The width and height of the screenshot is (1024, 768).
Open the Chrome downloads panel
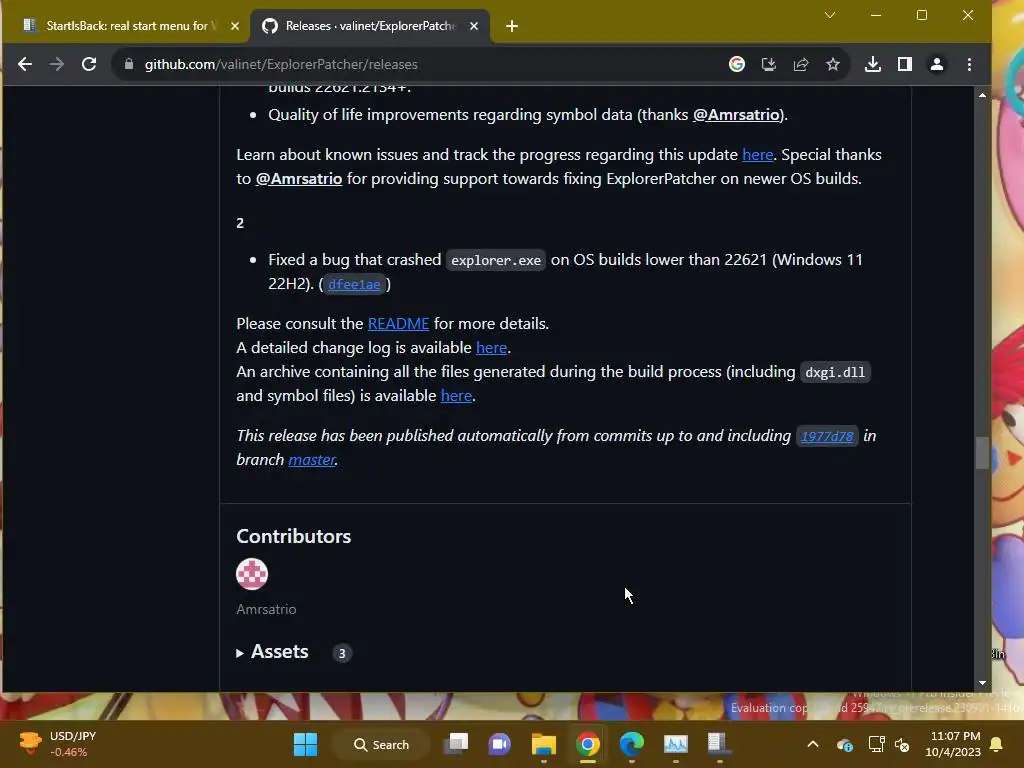[x=872, y=64]
